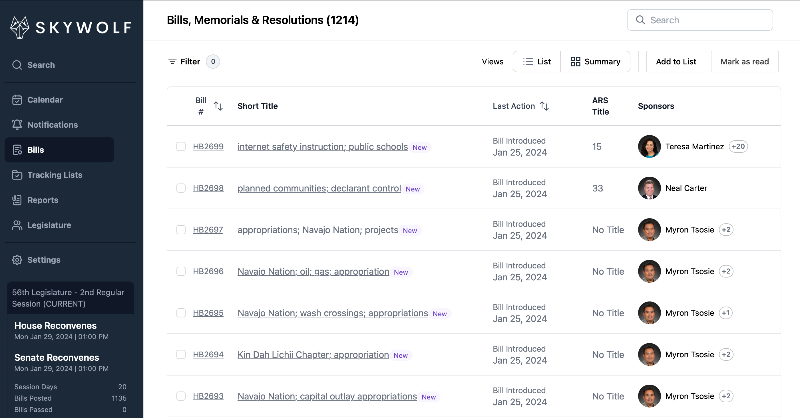The width and height of the screenshot is (800, 418).
Task: Click the Reports icon
Action: pos(17,200)
